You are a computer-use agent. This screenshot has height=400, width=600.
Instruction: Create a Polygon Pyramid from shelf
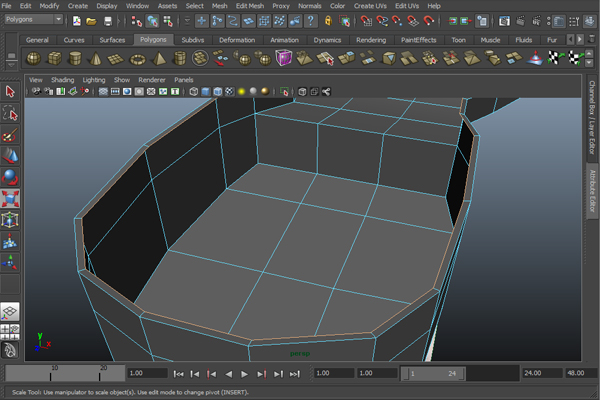click(x=159, y=59)
